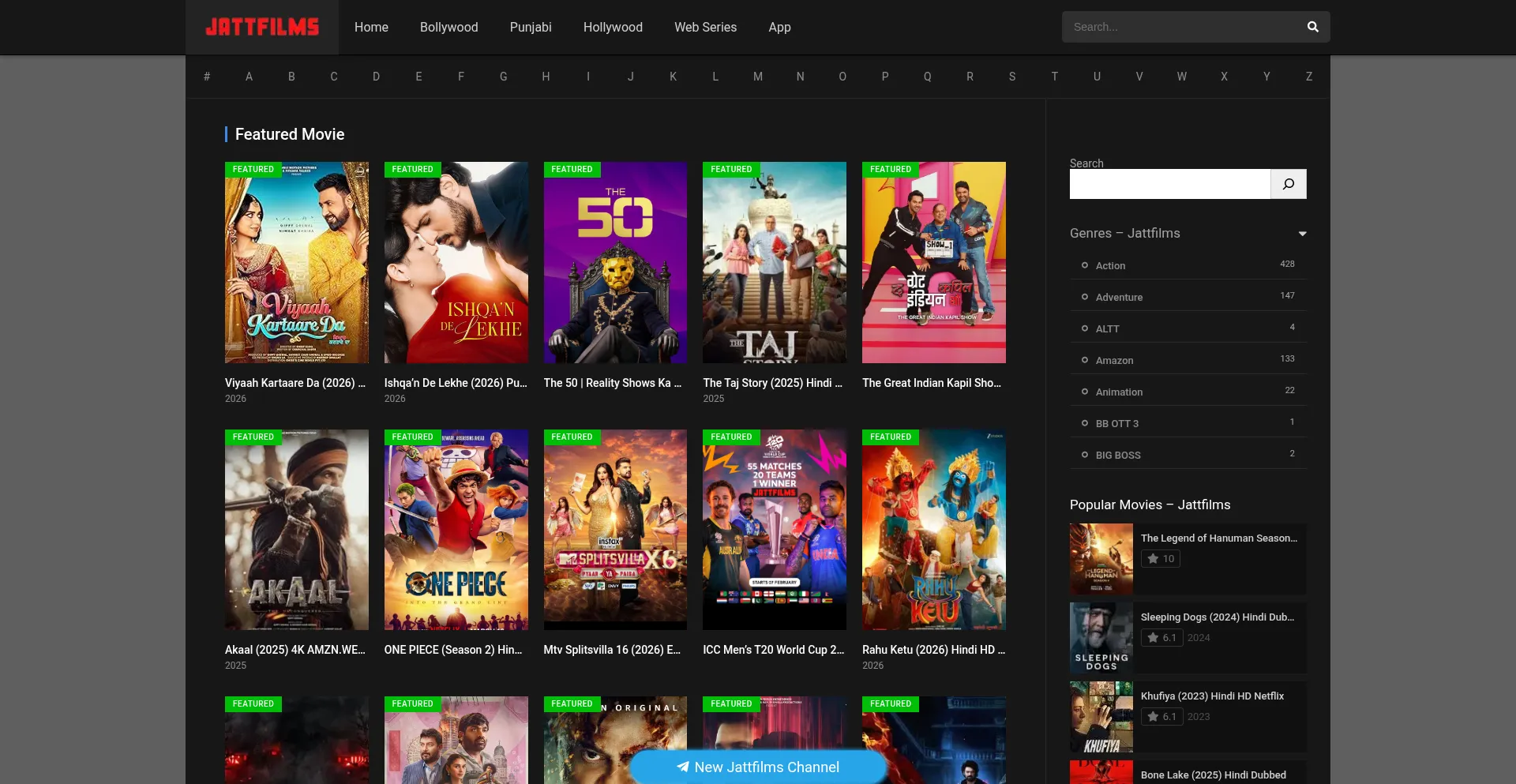Open the App page
The image size is (1516, 784).
(x=779, y=27)
